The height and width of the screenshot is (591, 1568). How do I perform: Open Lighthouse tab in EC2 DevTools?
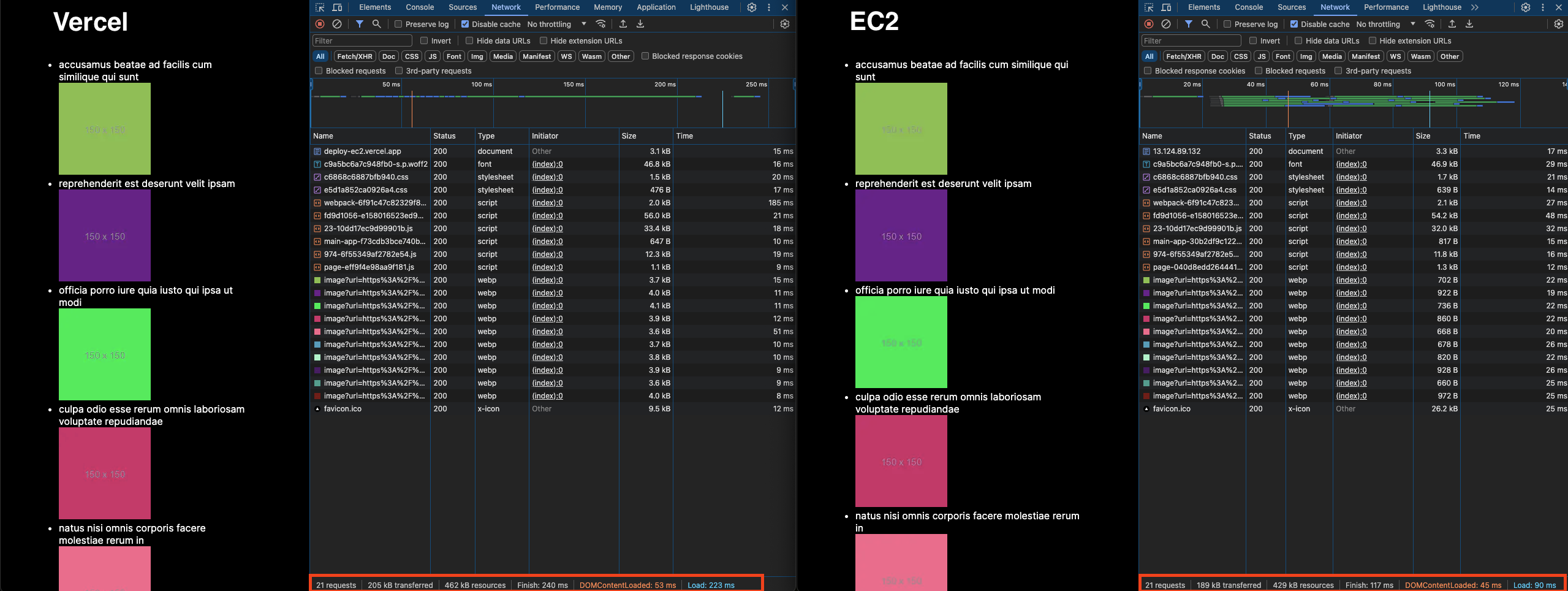[x=1442, y=7]
